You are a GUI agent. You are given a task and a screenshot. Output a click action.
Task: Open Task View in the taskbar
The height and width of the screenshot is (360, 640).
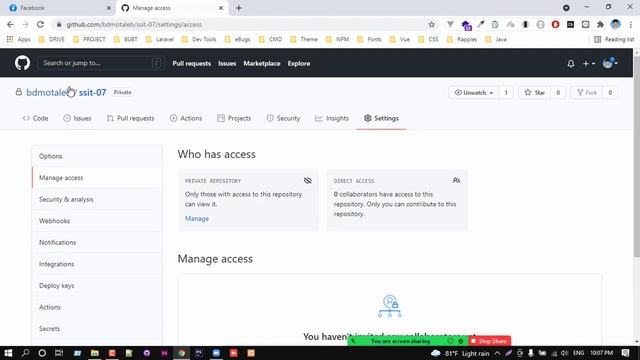point(59,353)
